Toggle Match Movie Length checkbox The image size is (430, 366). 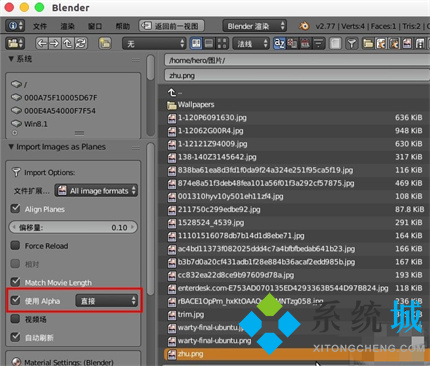click(15, 282)
